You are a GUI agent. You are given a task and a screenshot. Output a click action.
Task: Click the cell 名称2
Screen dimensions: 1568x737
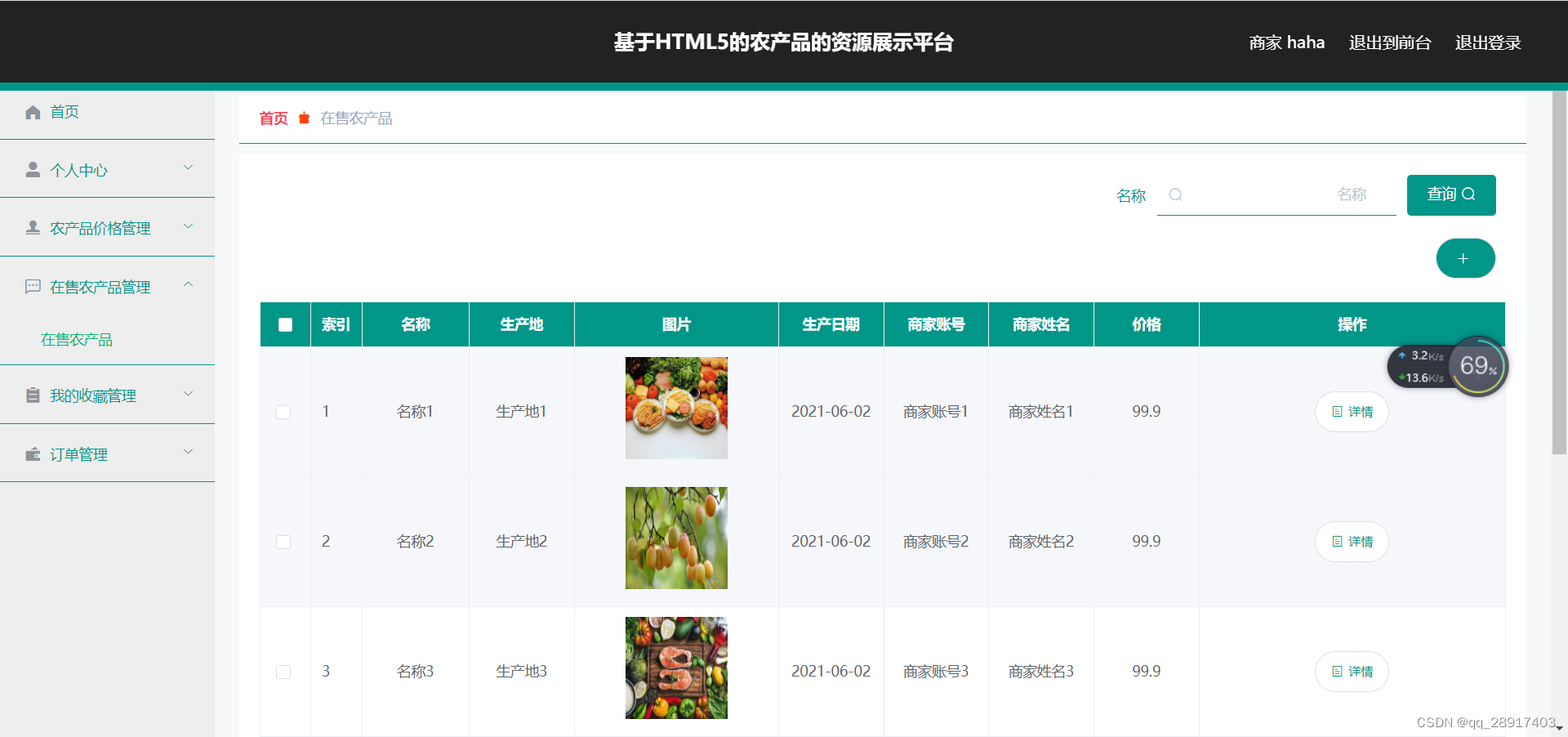[415, 542]
